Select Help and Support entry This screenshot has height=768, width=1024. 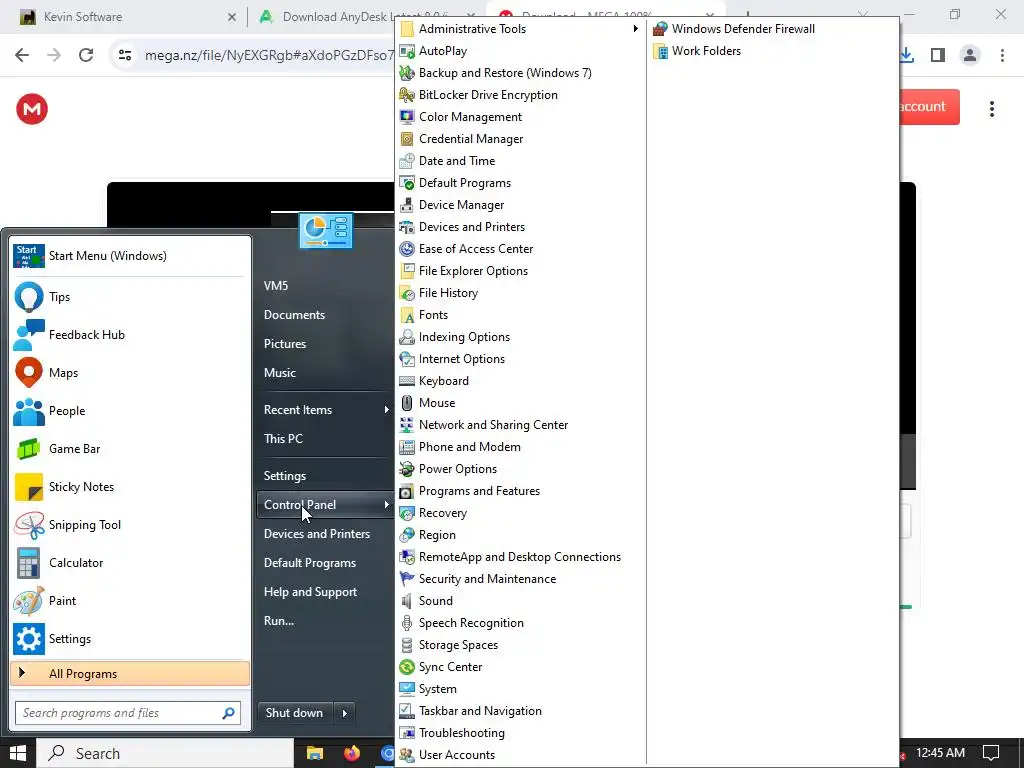pyautogui.click(x=310, y=592)
